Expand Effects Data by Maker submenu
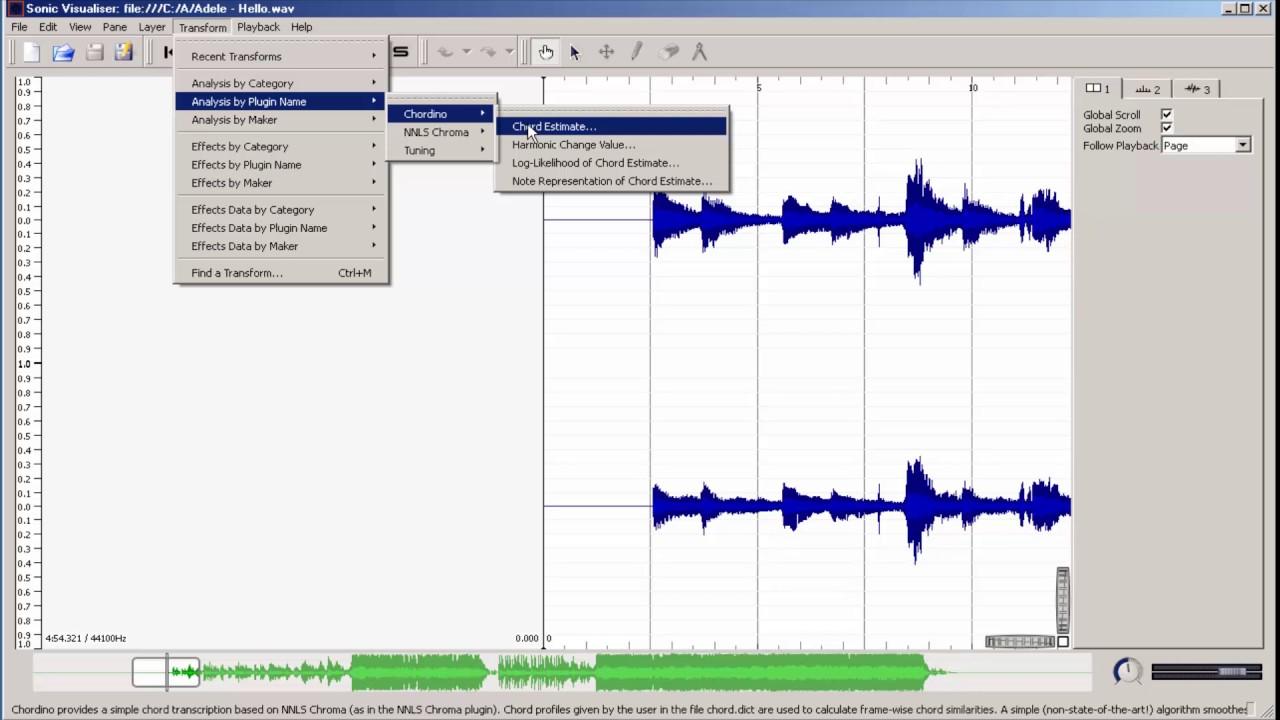This screenshot has height=720, width=1280. (282, 245)
